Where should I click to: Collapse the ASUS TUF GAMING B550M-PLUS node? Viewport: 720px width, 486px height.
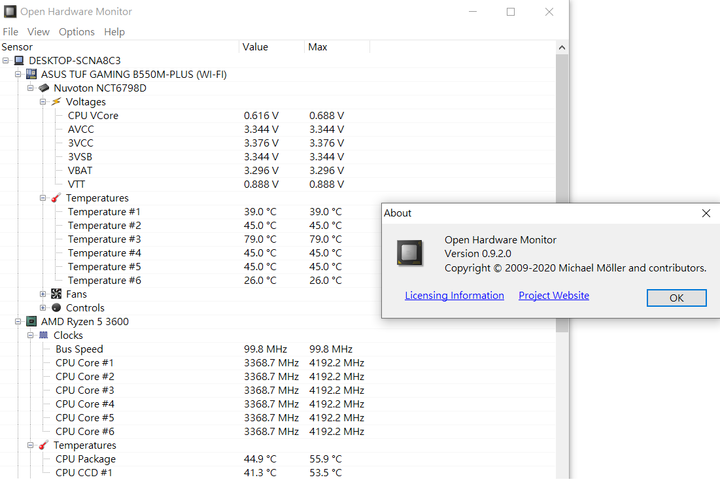pos(18,74)
